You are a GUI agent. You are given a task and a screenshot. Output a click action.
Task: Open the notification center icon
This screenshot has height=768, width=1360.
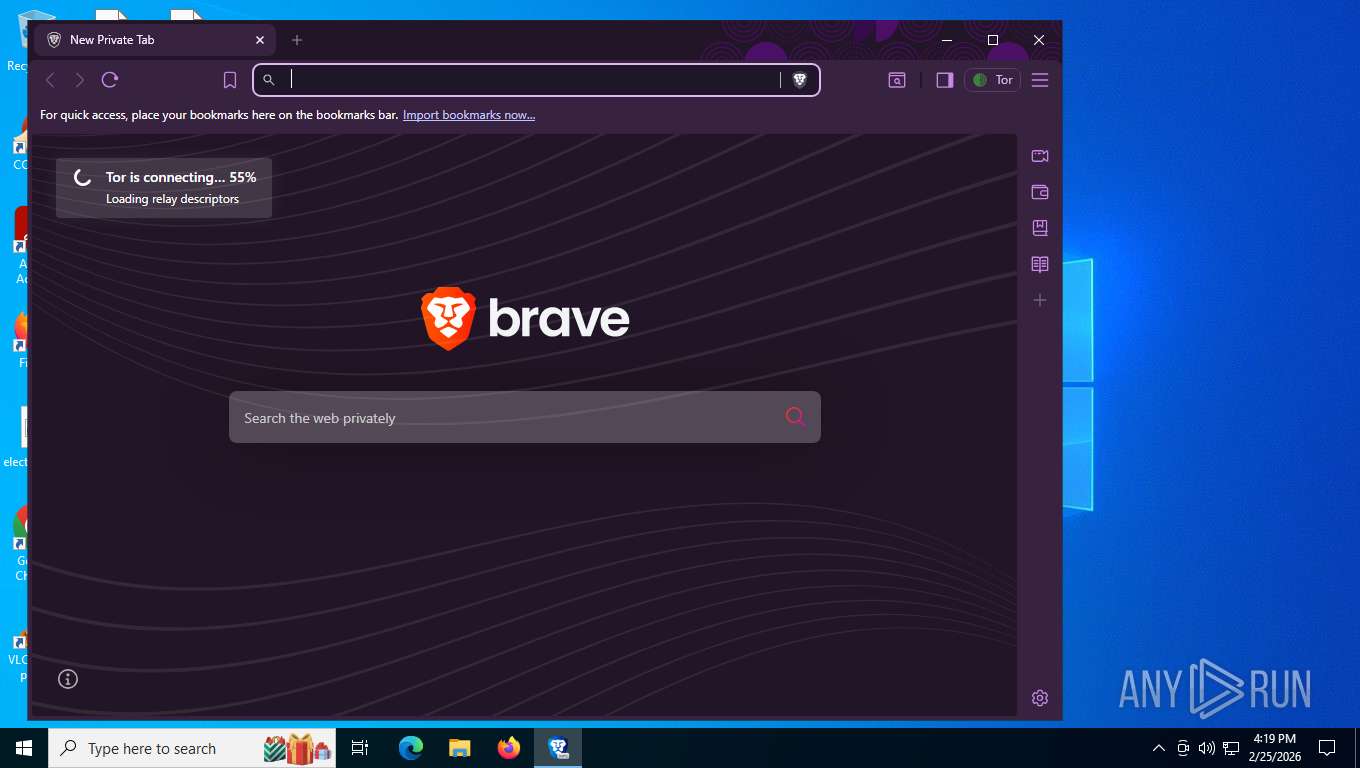[1327, 748]
